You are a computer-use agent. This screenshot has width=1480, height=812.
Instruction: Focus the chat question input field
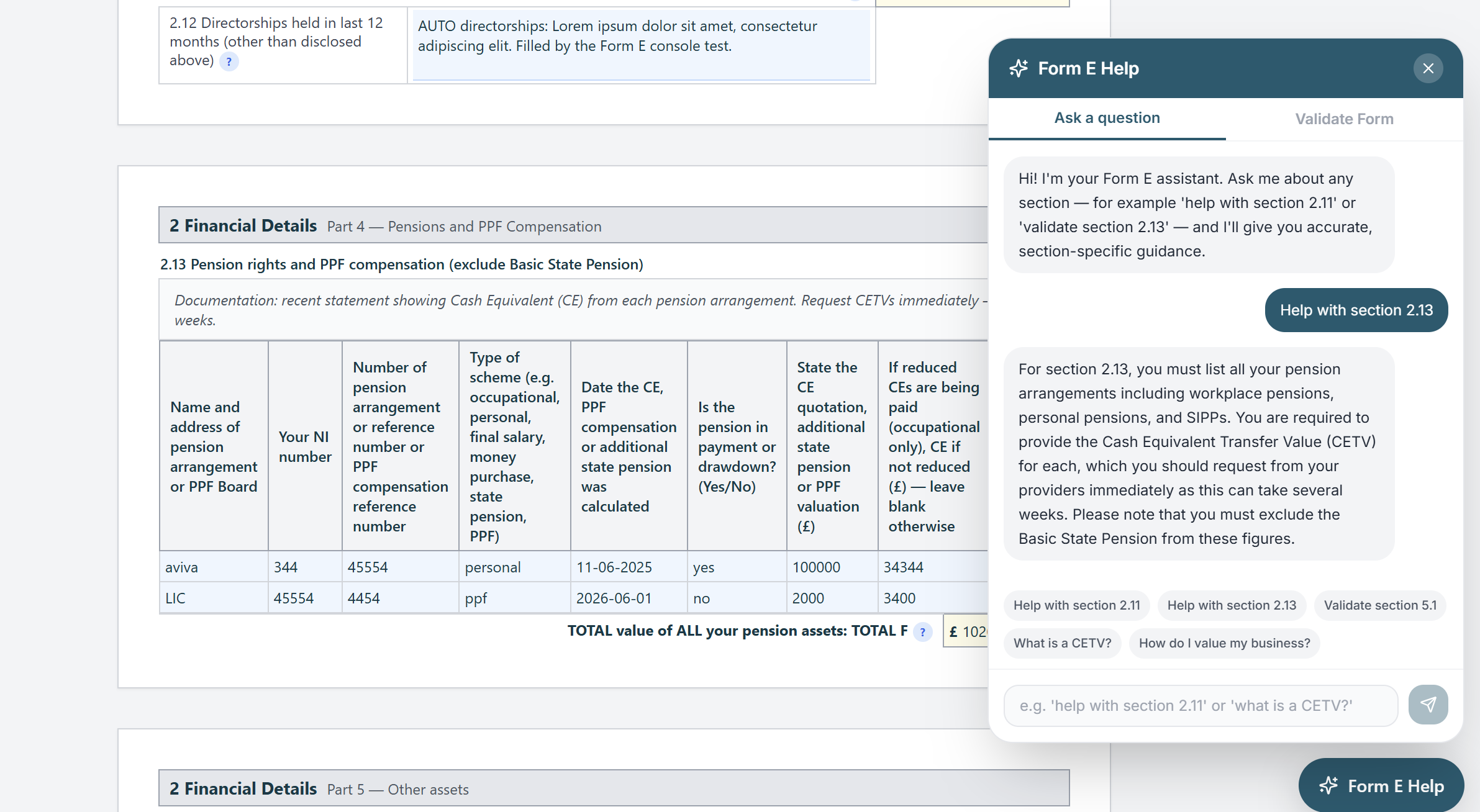1201,705
